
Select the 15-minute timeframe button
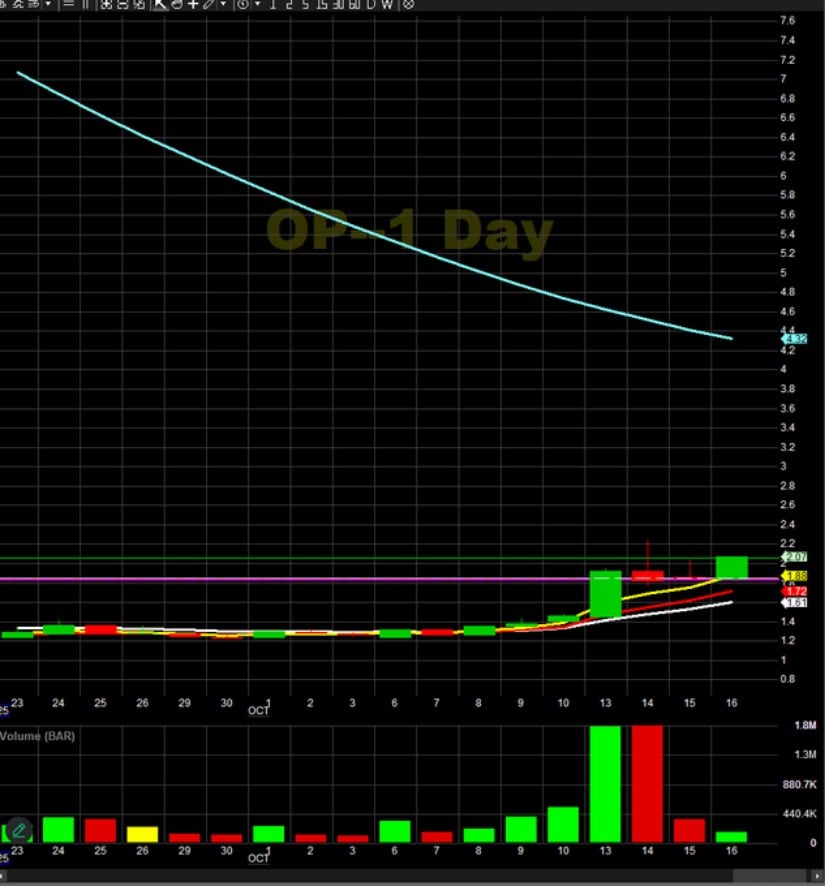pos(322,4)
